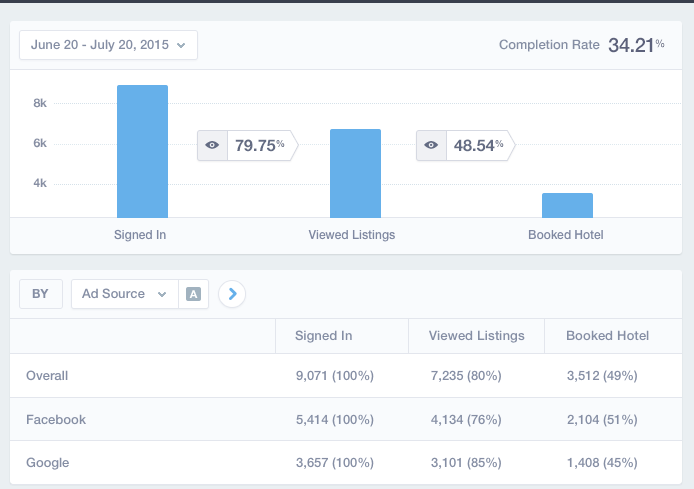Click the eye icon beside 79.75%
Screen dimensions: 694x489
(212, 145)
